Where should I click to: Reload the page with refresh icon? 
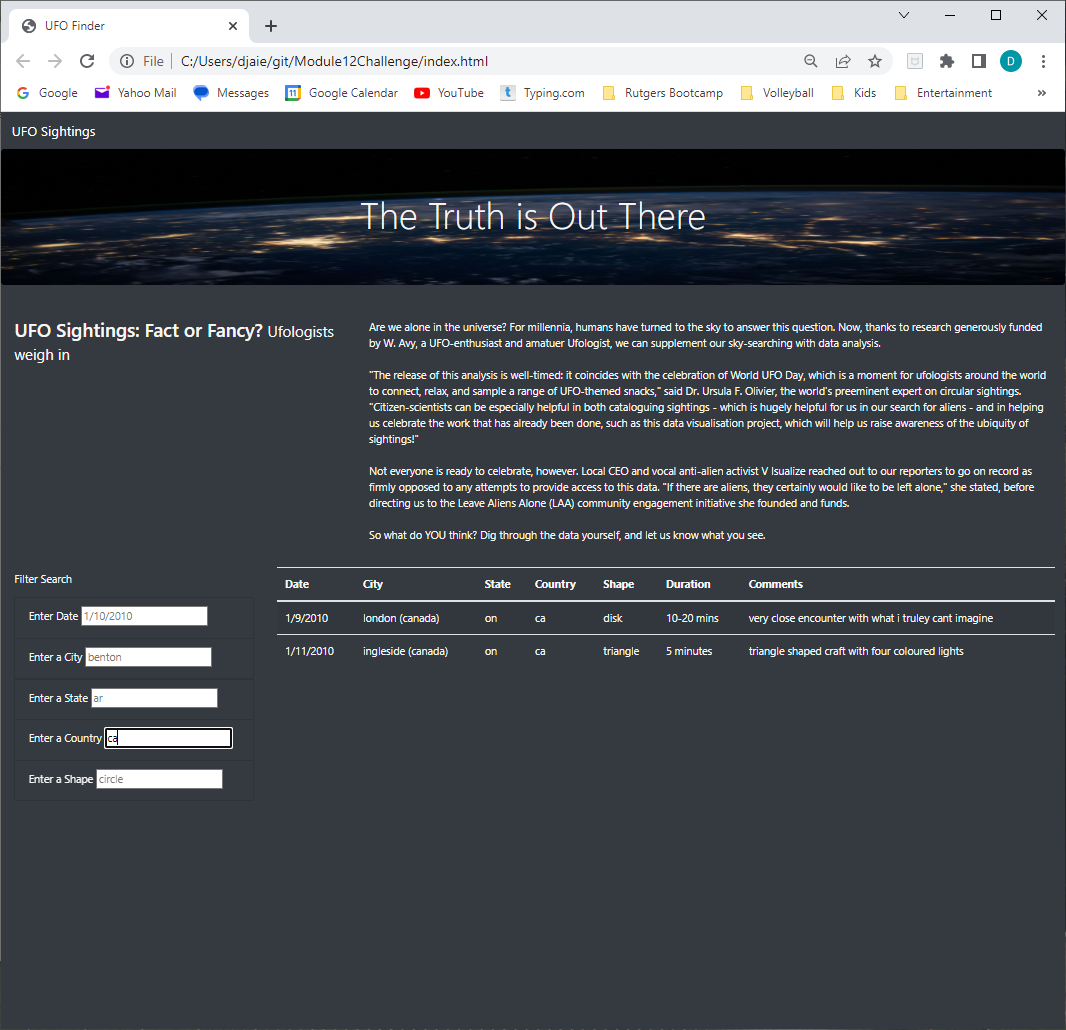click(x=87, y=61)
